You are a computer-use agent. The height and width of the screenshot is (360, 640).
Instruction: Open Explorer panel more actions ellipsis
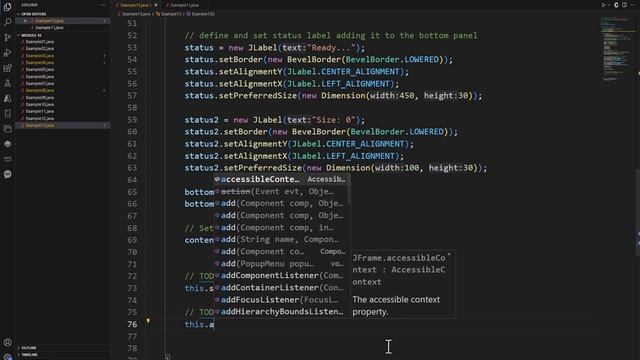[x=103, y=5]
